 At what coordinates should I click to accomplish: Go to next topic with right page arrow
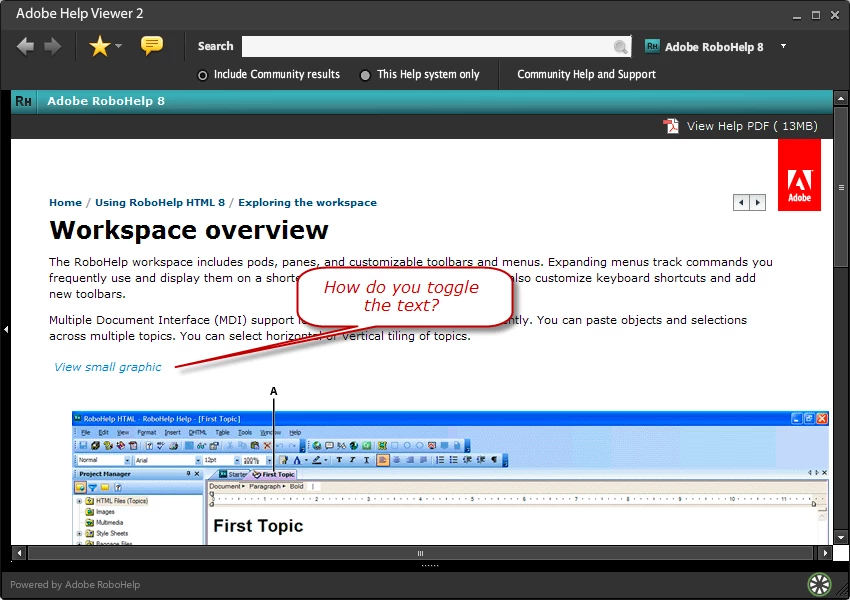(x=757, y=203)
